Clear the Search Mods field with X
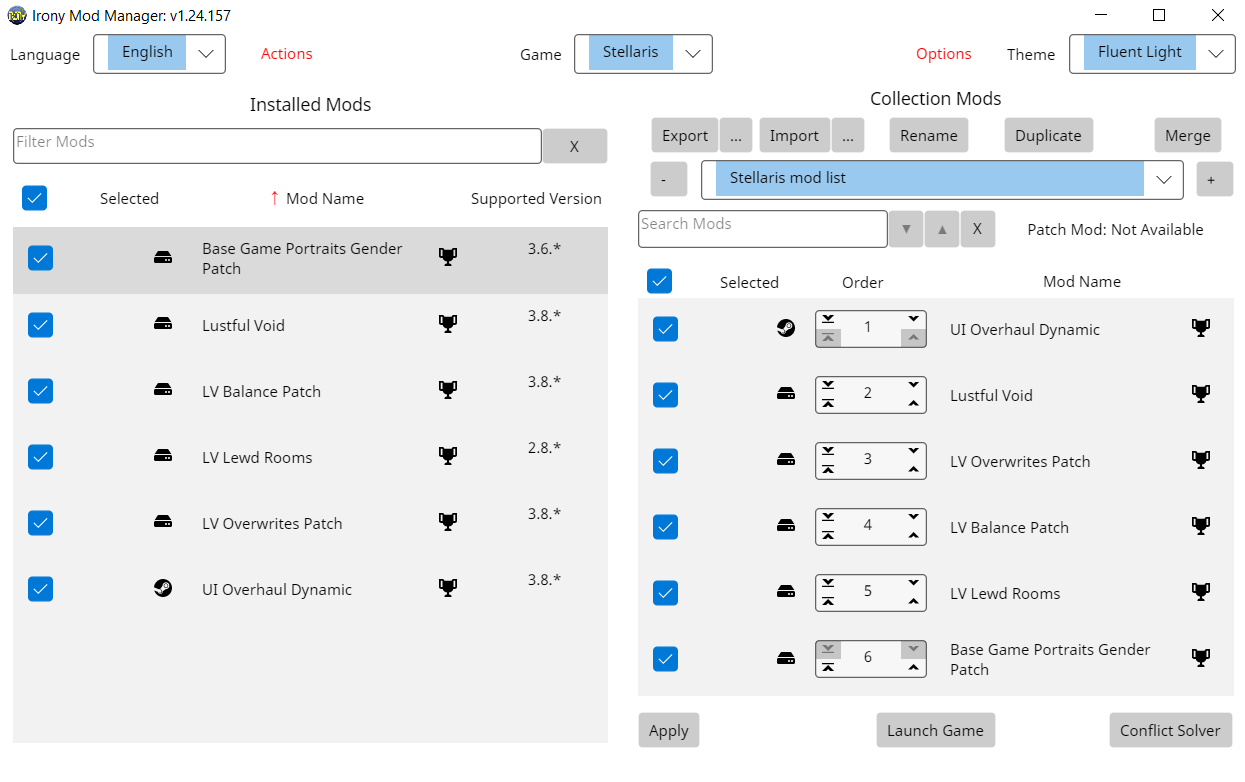This screenshot has width=1245, height=782. pyautogui.click(x=977, y=229)
